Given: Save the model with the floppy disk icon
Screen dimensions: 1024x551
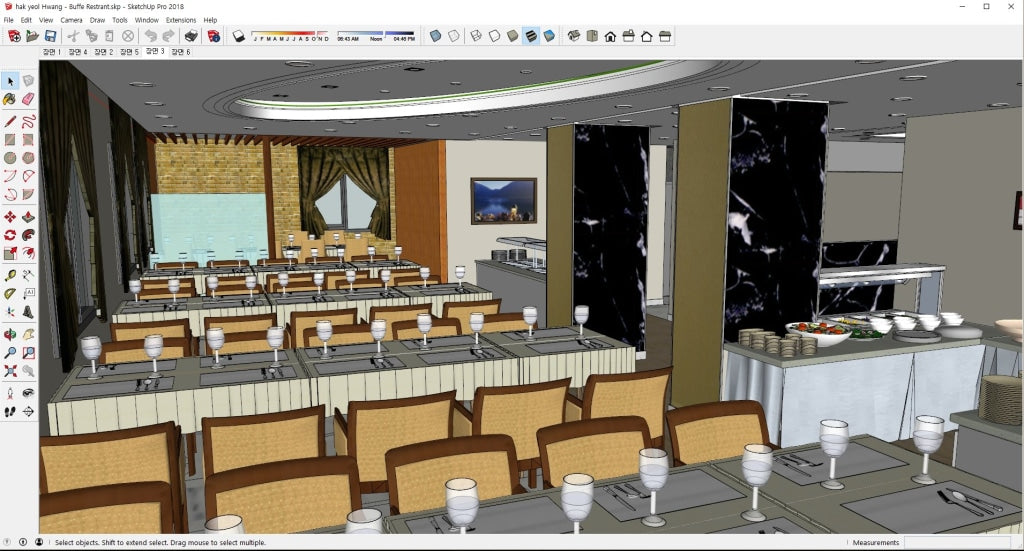Looking at the screenshot, I should pos(50,37).
